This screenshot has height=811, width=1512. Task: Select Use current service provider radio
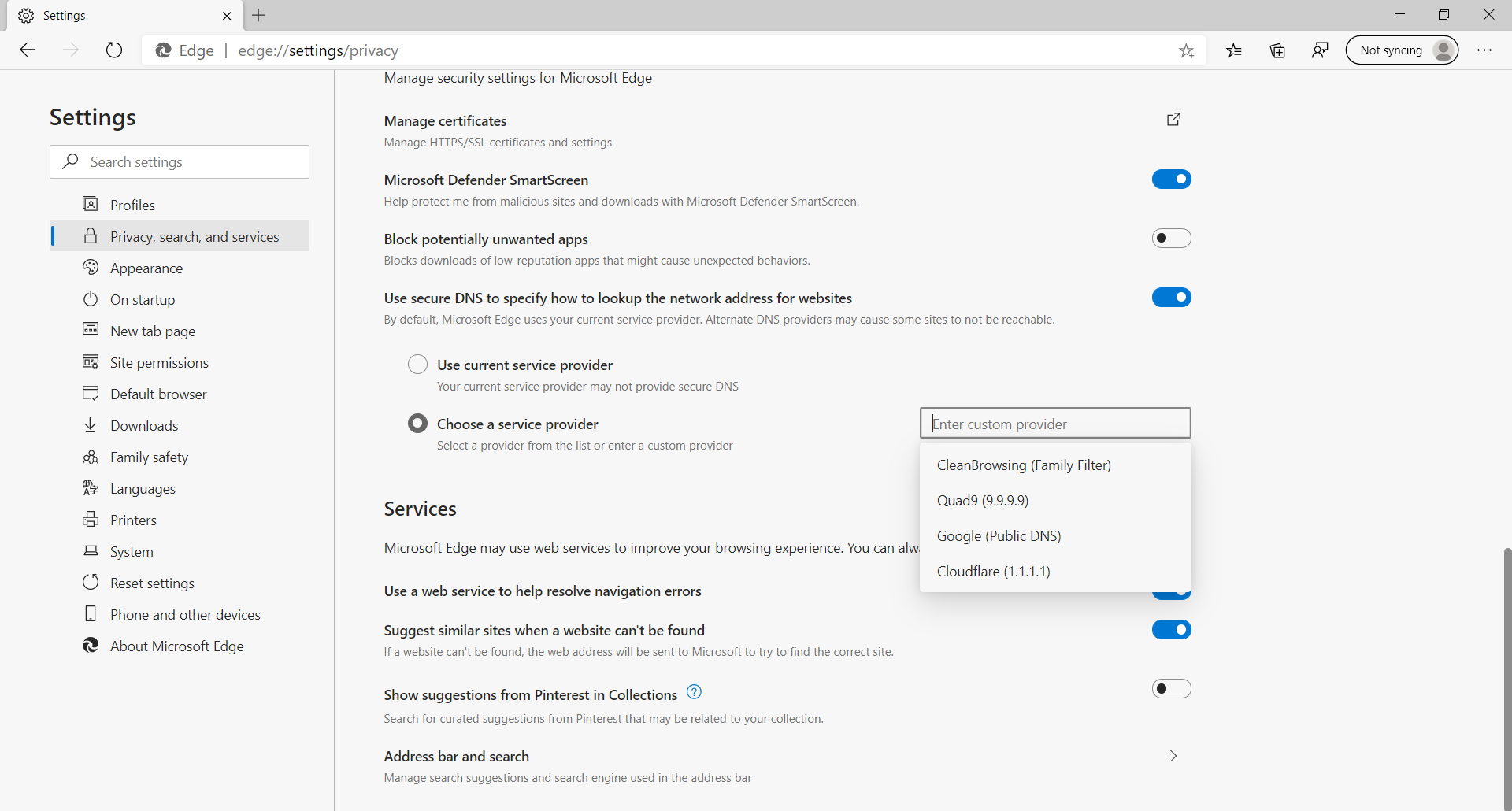417,365
